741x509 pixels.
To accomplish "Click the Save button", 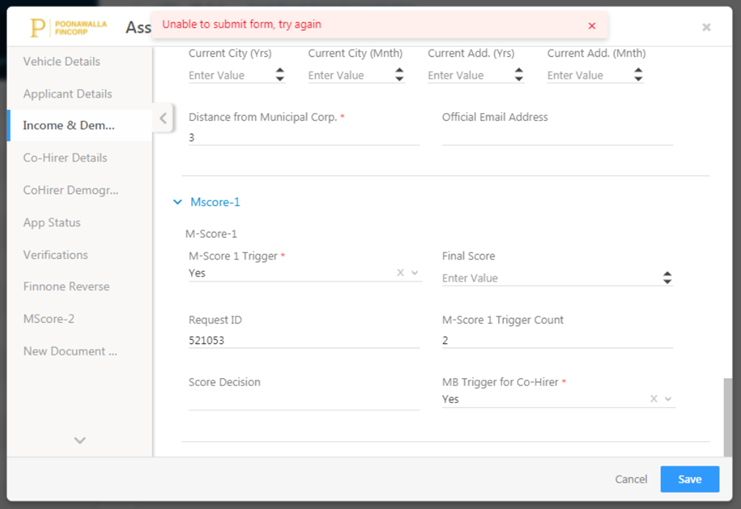I will pos(689,479).
